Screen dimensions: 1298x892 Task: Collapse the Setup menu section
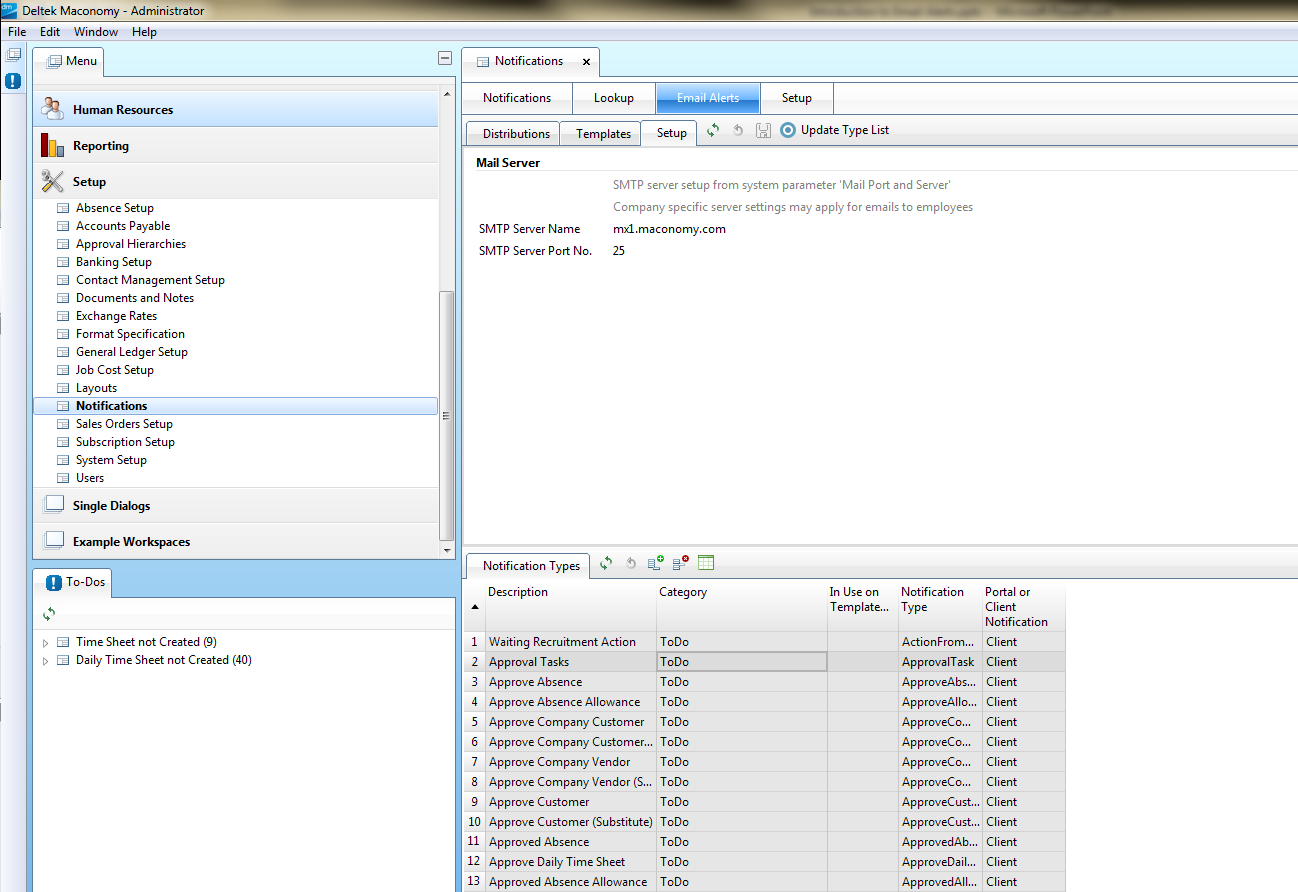(x=88, y=182)
